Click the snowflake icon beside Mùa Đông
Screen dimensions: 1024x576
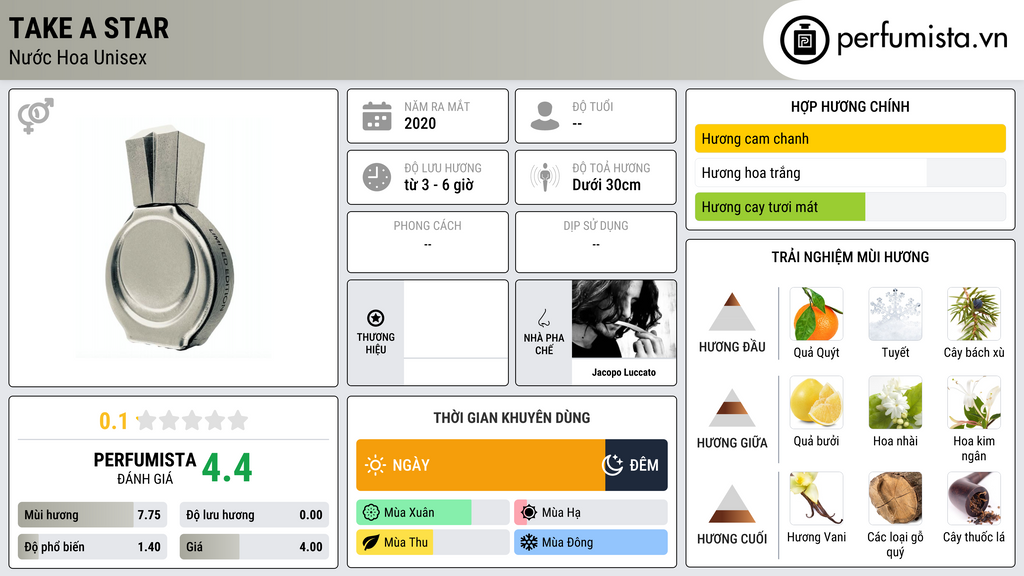[529, 542]
